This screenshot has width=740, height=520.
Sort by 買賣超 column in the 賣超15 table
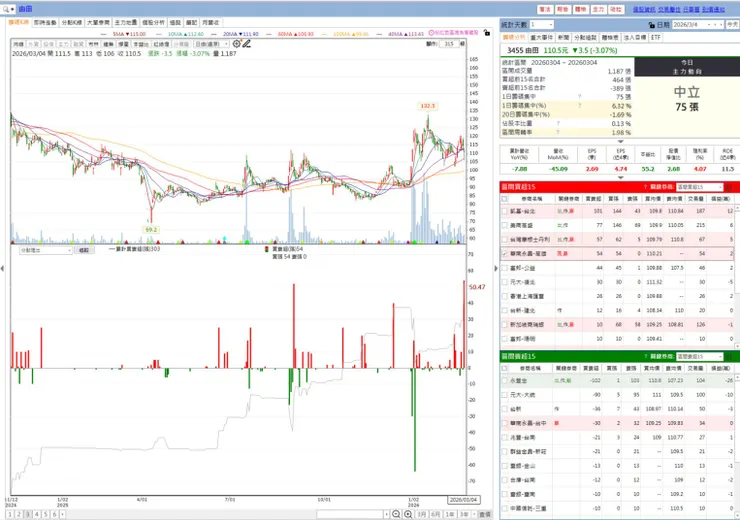click(x=592, y=368)
